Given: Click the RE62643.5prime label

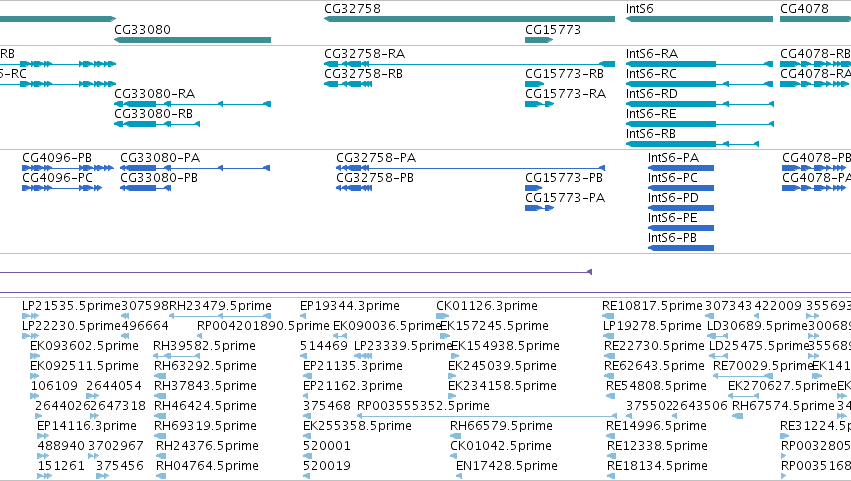Looking at the screenshot, I should 655,366.
